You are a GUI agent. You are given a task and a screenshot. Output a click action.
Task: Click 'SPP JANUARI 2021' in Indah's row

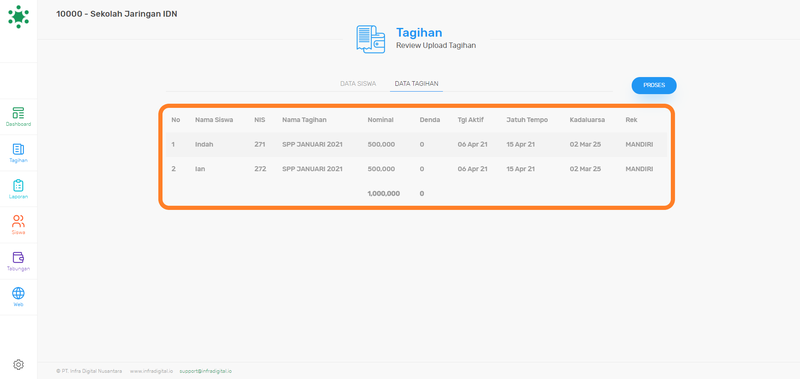(x=312, y=144)
